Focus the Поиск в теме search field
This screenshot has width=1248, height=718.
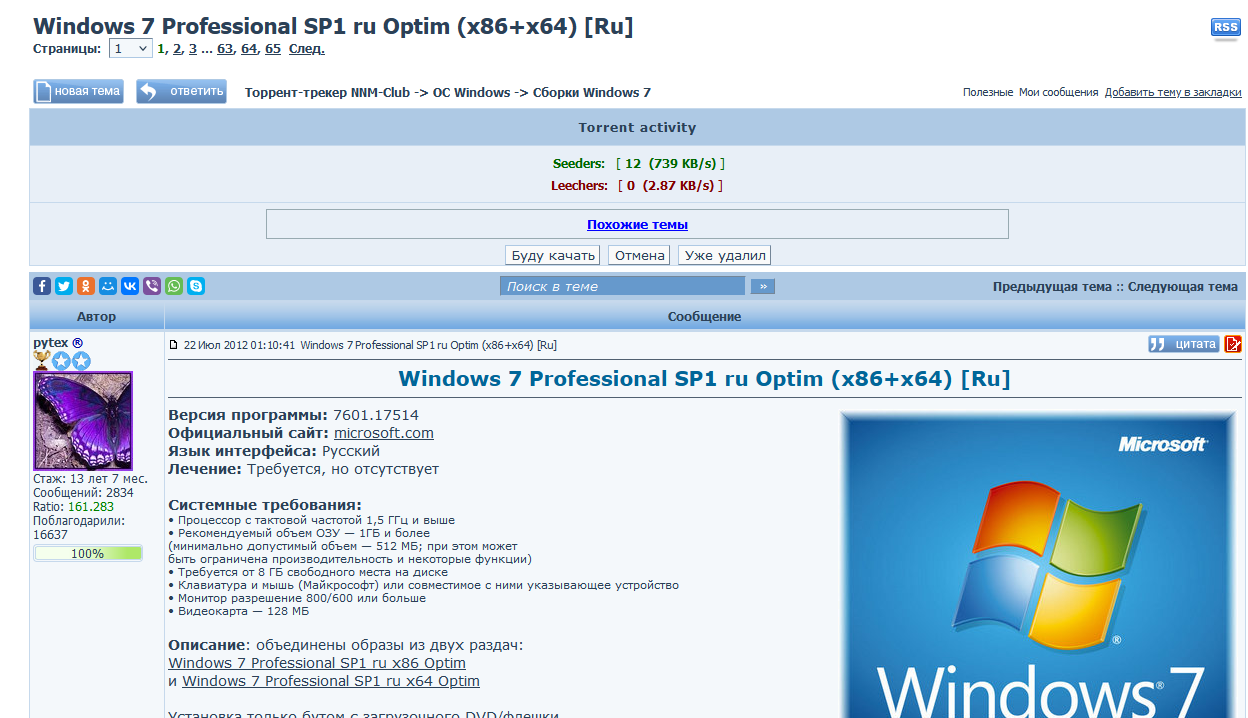(x=622, y=286)
